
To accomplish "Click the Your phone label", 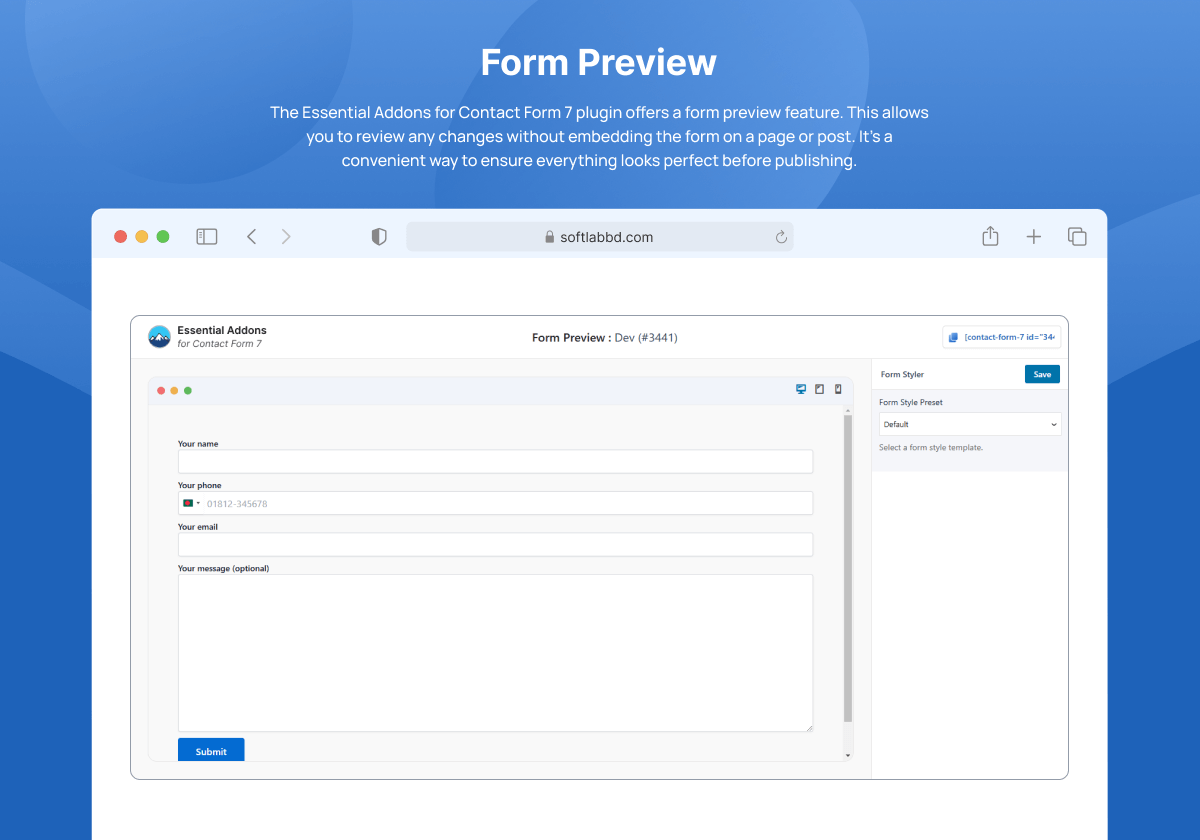I will point(200,485).
